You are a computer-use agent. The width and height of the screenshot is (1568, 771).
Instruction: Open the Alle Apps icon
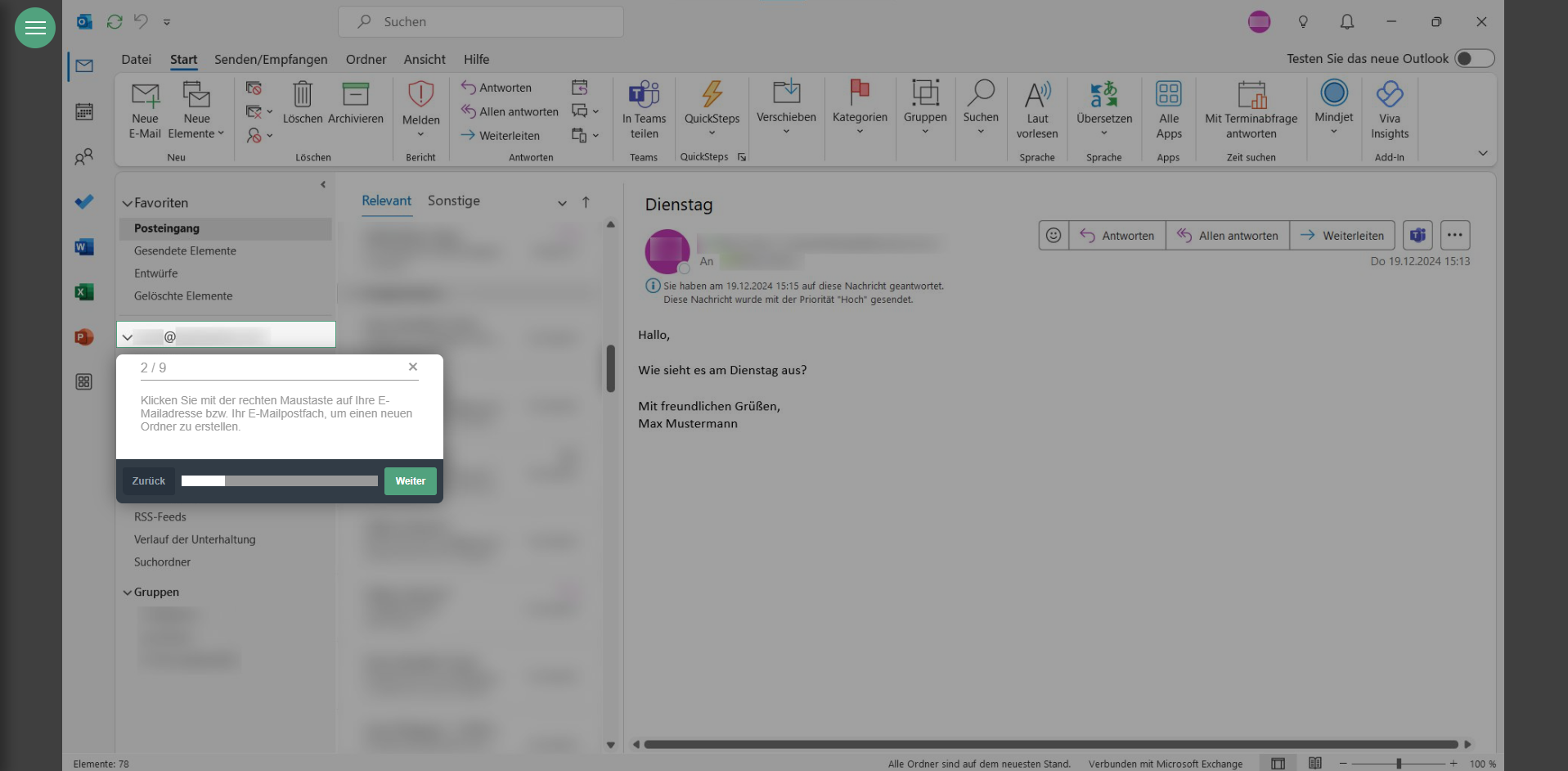[x=1168, y=95]
